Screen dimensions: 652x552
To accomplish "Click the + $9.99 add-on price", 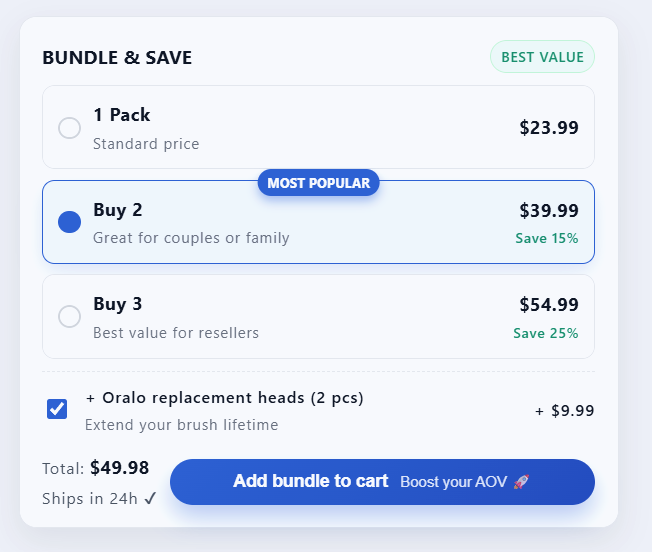I will pyautogui.click(x=564, y=410).
